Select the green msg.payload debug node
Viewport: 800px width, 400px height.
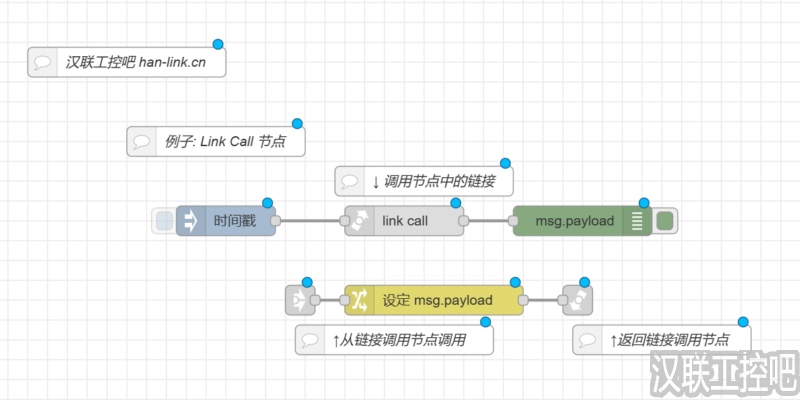click(574, 221)
